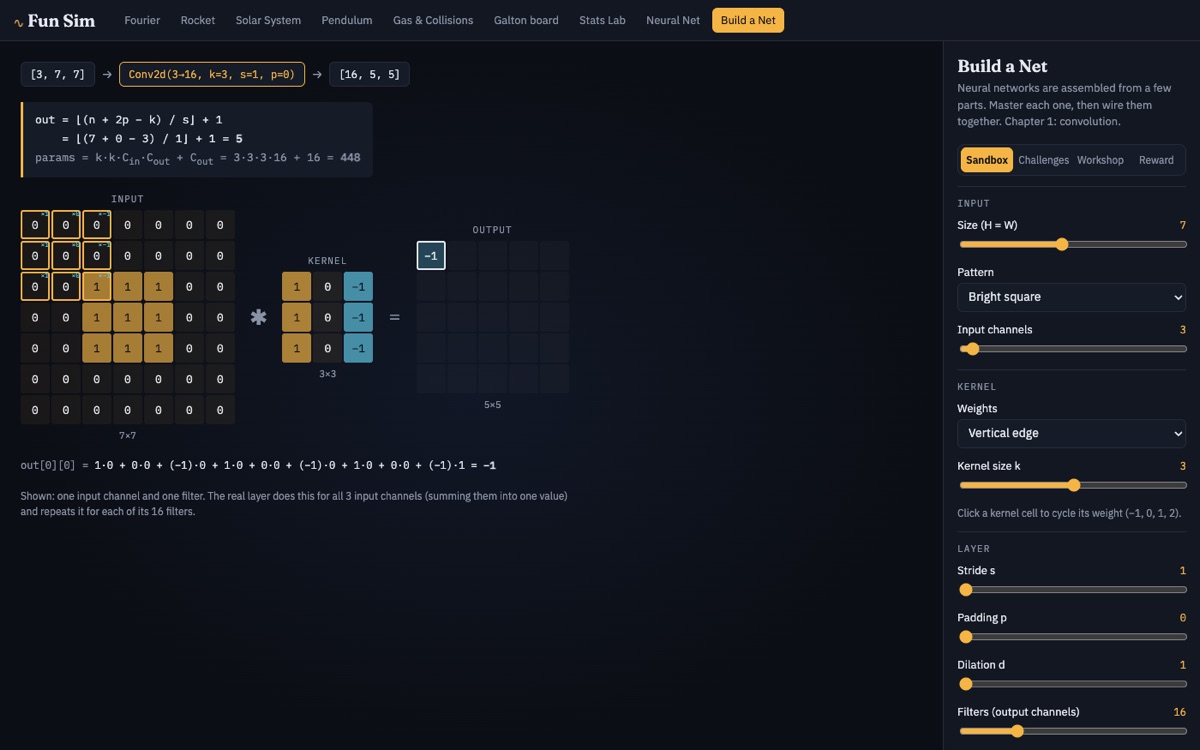Click the [3, 7, 7] input shape chip
The width and height of the screenshot is (1200, 750).
point(58,74)
